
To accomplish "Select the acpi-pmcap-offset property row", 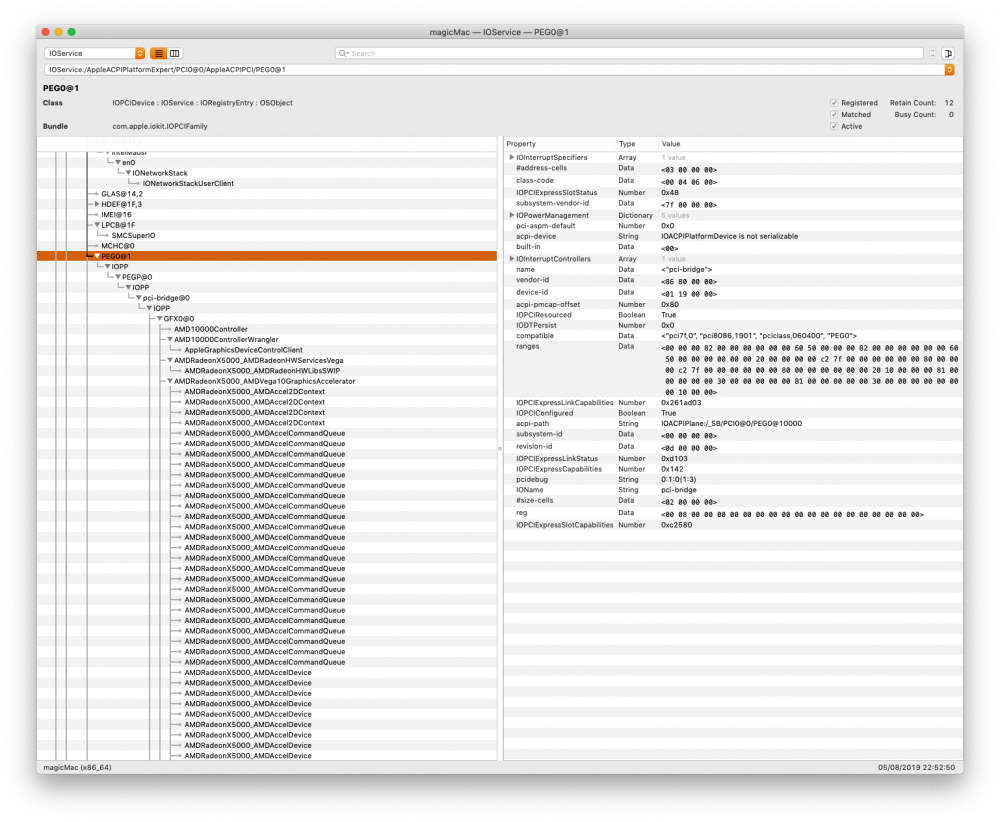I will coord(733,305).
